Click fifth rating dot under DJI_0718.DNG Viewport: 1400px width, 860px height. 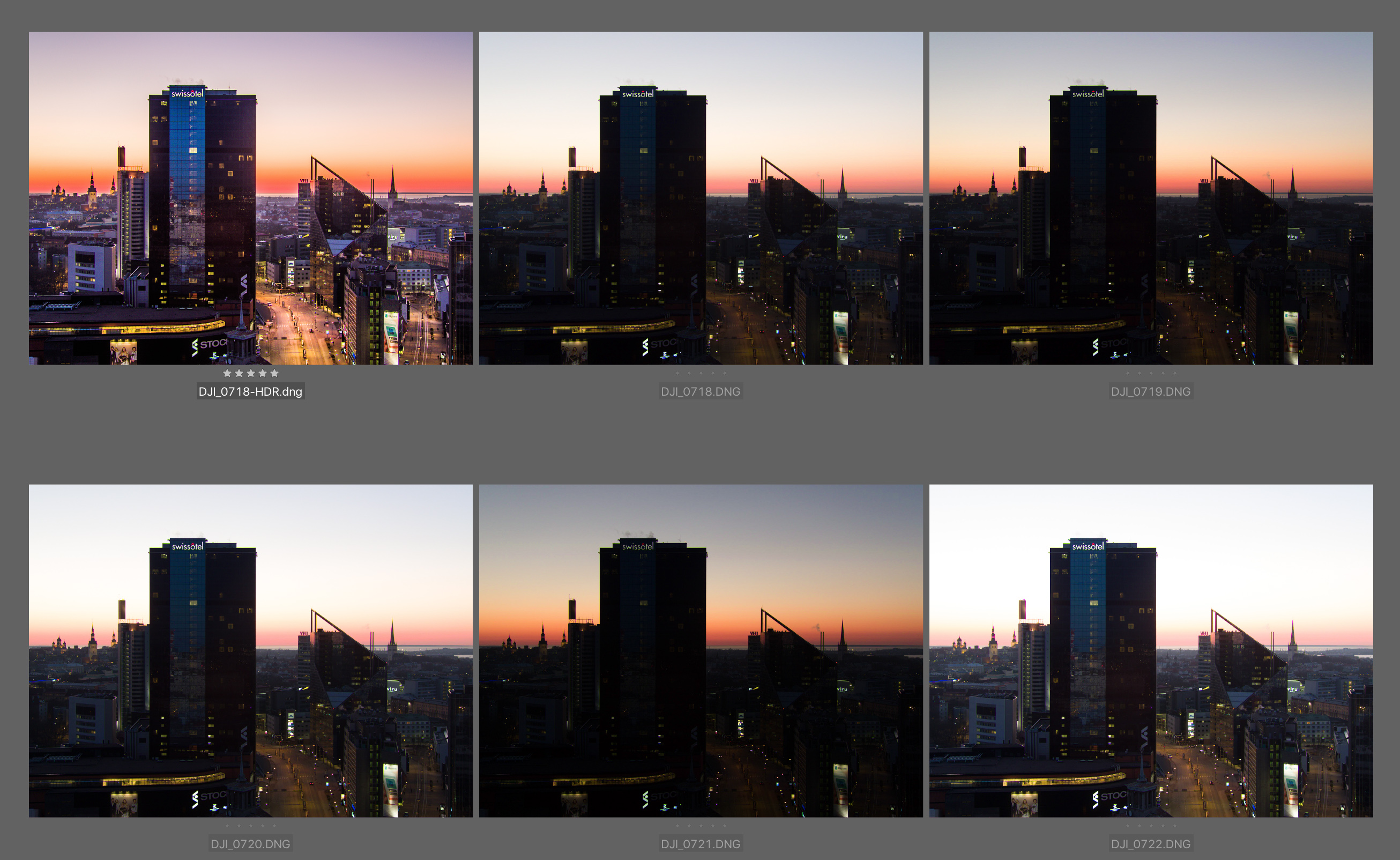point(725,373)
